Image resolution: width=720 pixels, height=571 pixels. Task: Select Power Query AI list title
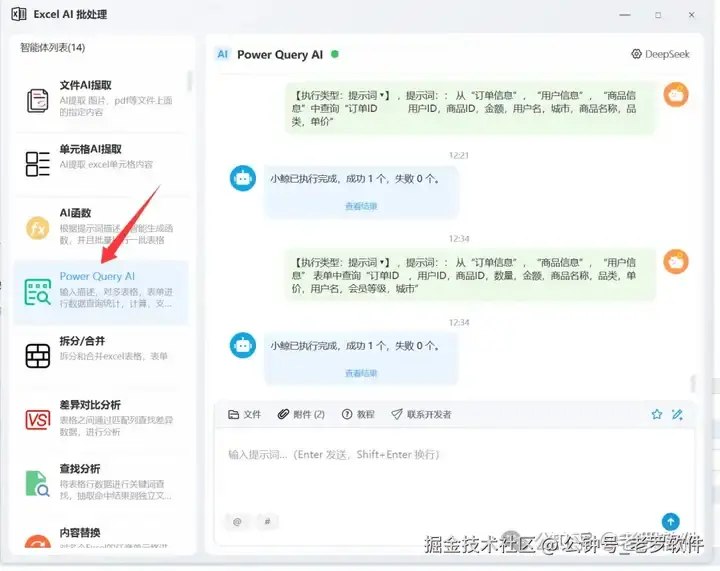[97, 276]
